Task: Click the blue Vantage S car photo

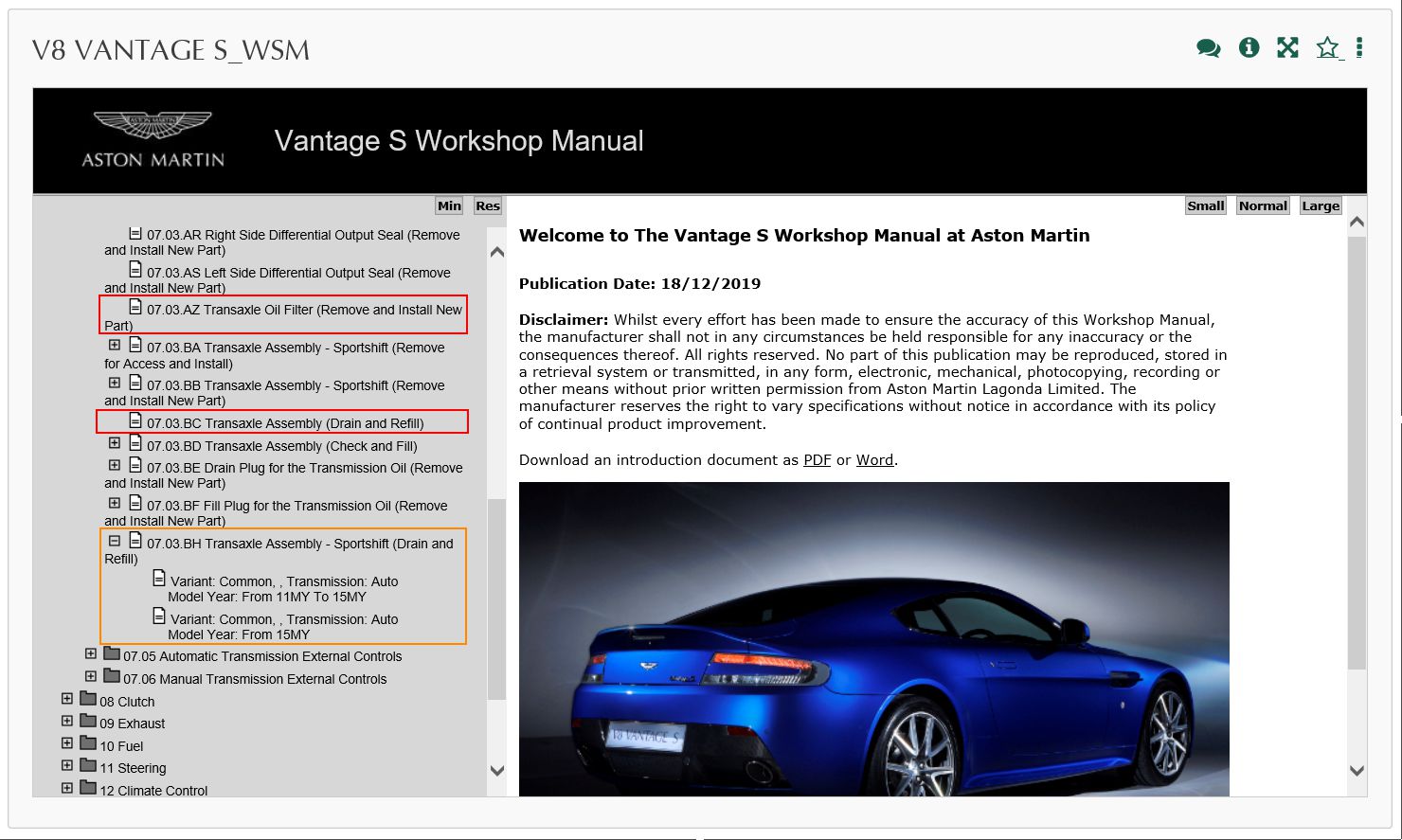Action: pyautogui.click(x=873, y=639)
